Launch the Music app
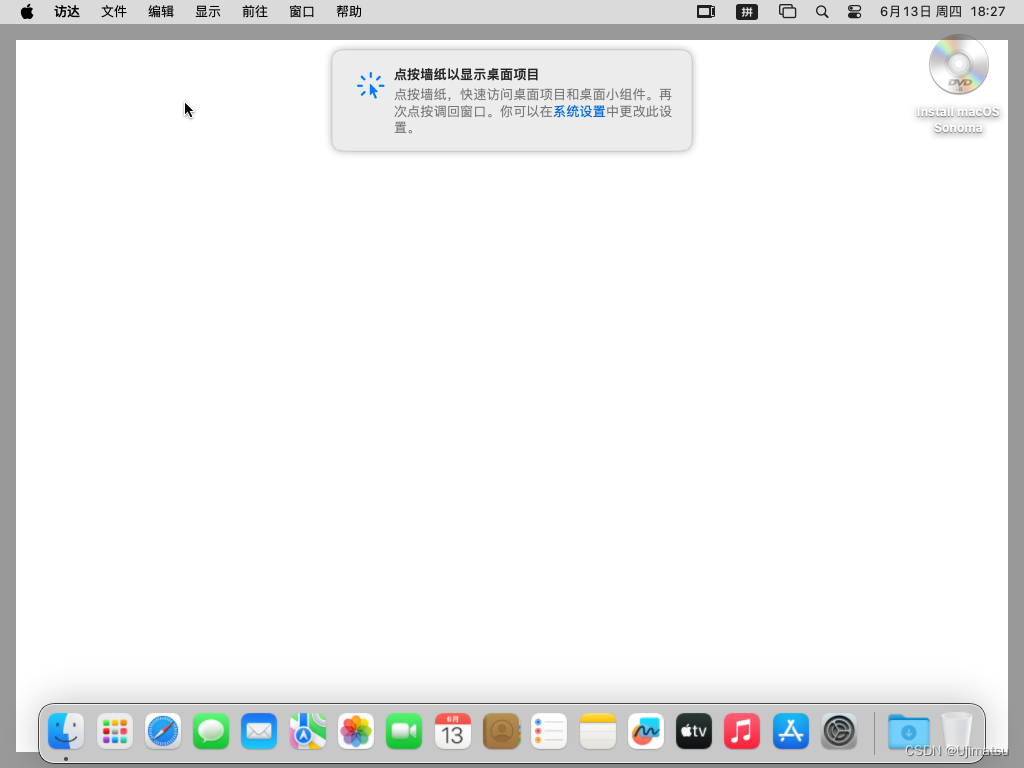This screenshot has height=768, width=1024. [x=743, y=731]
